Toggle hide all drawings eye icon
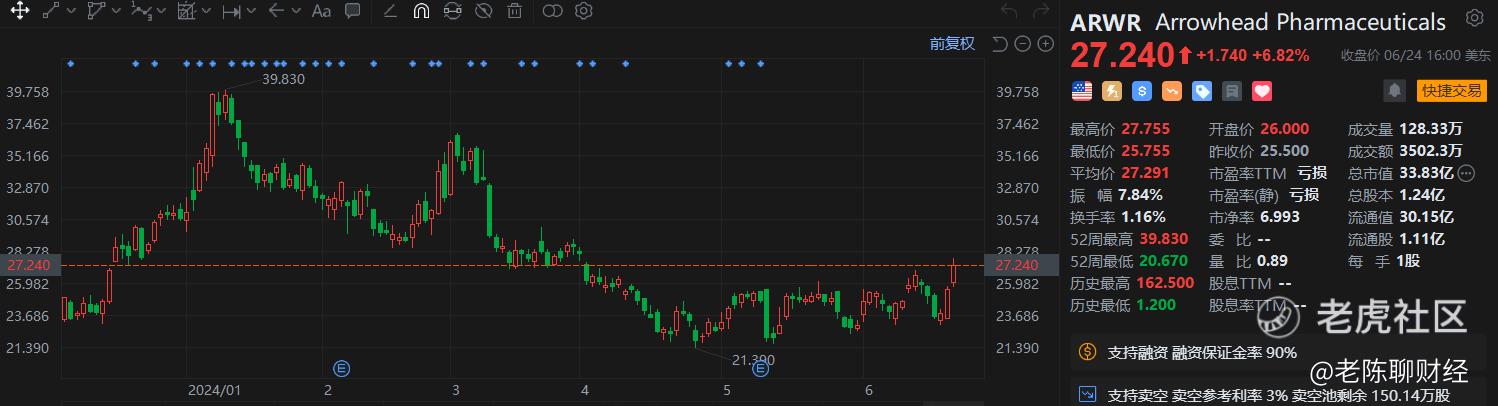Viewport: 1498px width, 406px height. 483,12
